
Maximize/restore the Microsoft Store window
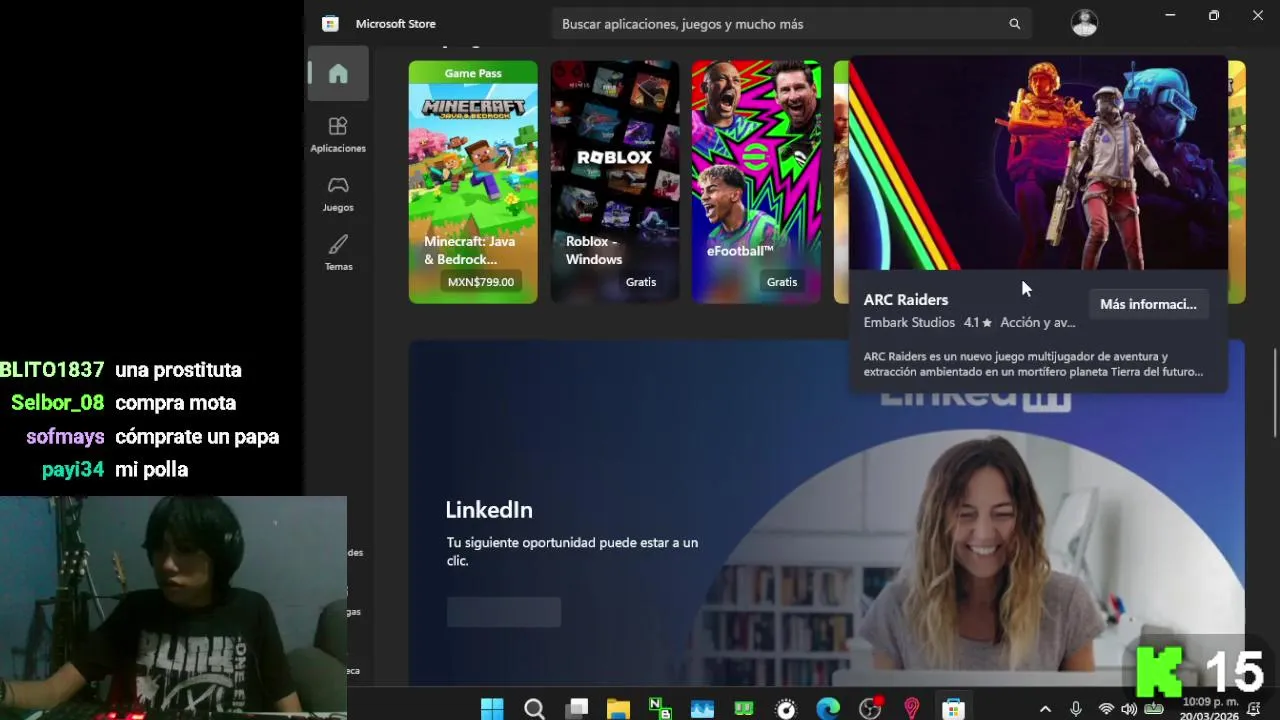[x=1213, y=15]
